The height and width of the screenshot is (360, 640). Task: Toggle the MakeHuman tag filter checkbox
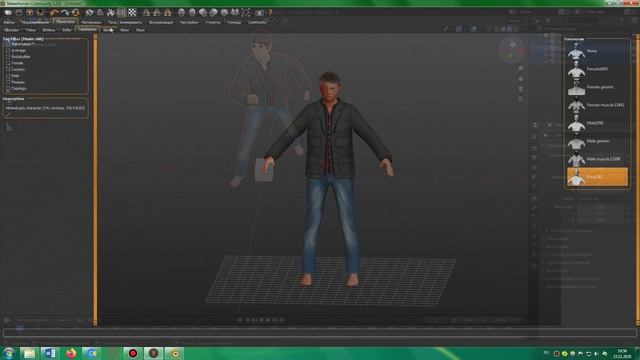click(8, 44)
